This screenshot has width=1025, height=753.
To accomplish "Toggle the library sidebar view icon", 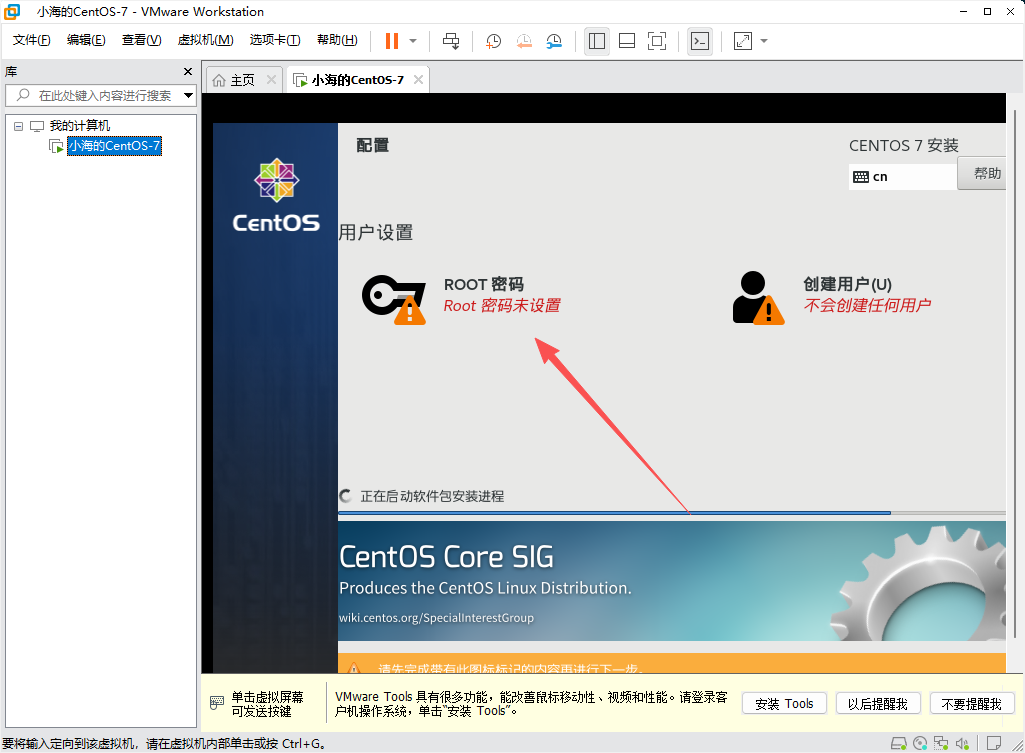I will 597,41.
